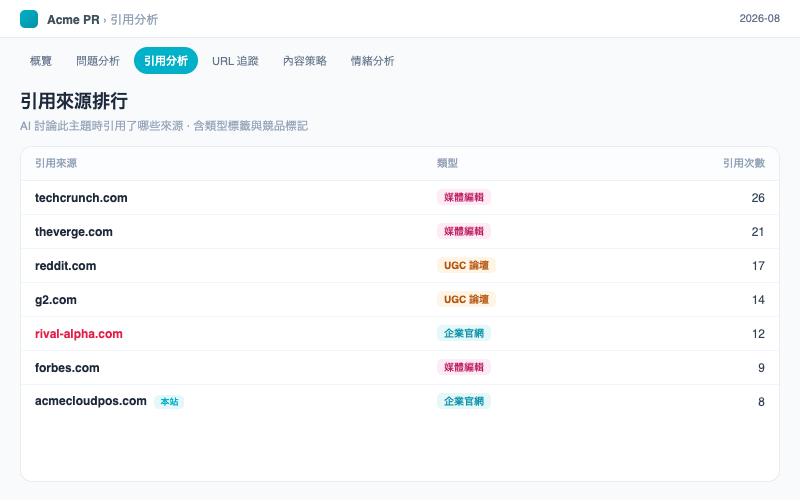
Task: Click the 媒體編輯 tag in the techcrunch.com row
Action: tap(464, 197)
